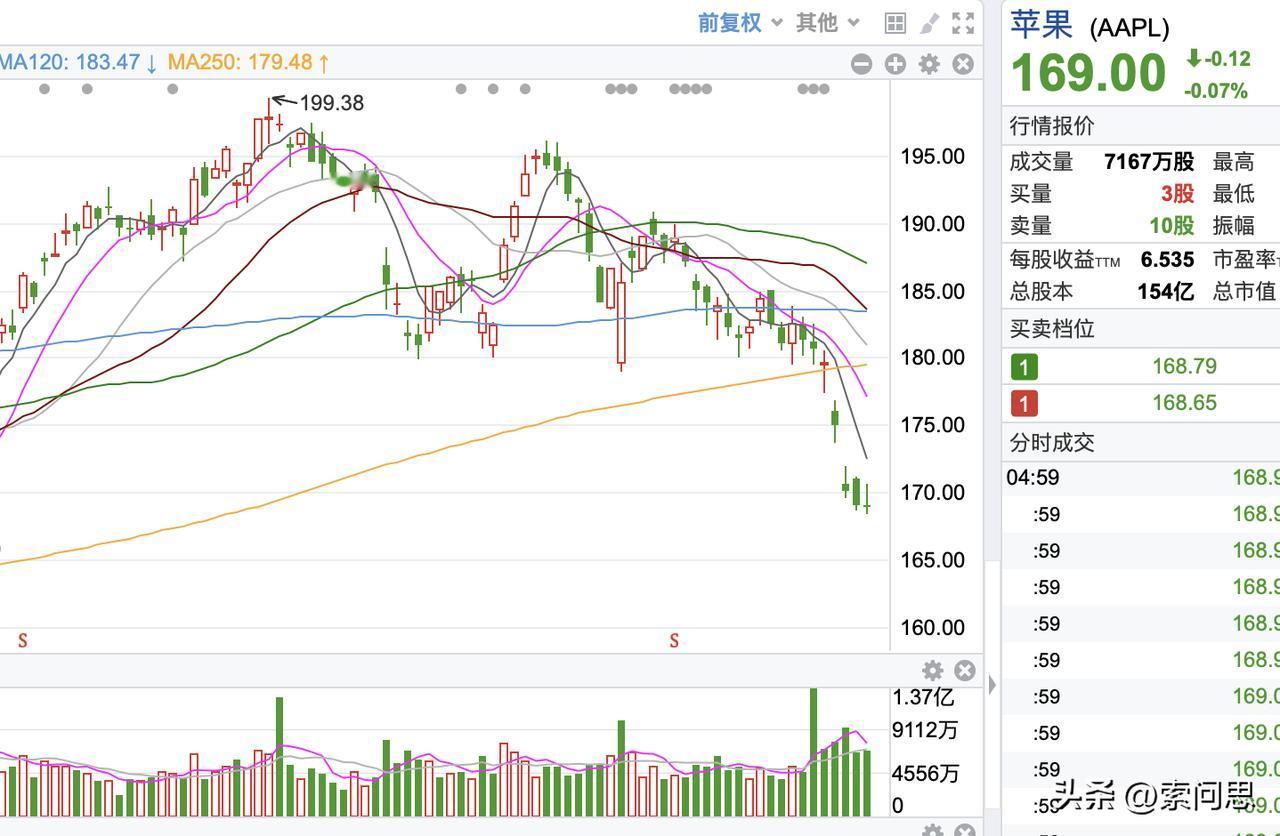Enter fullscreen chart mode
Image resolution: width=1280 pixels, height=836 pixels.
click(963, 23)
